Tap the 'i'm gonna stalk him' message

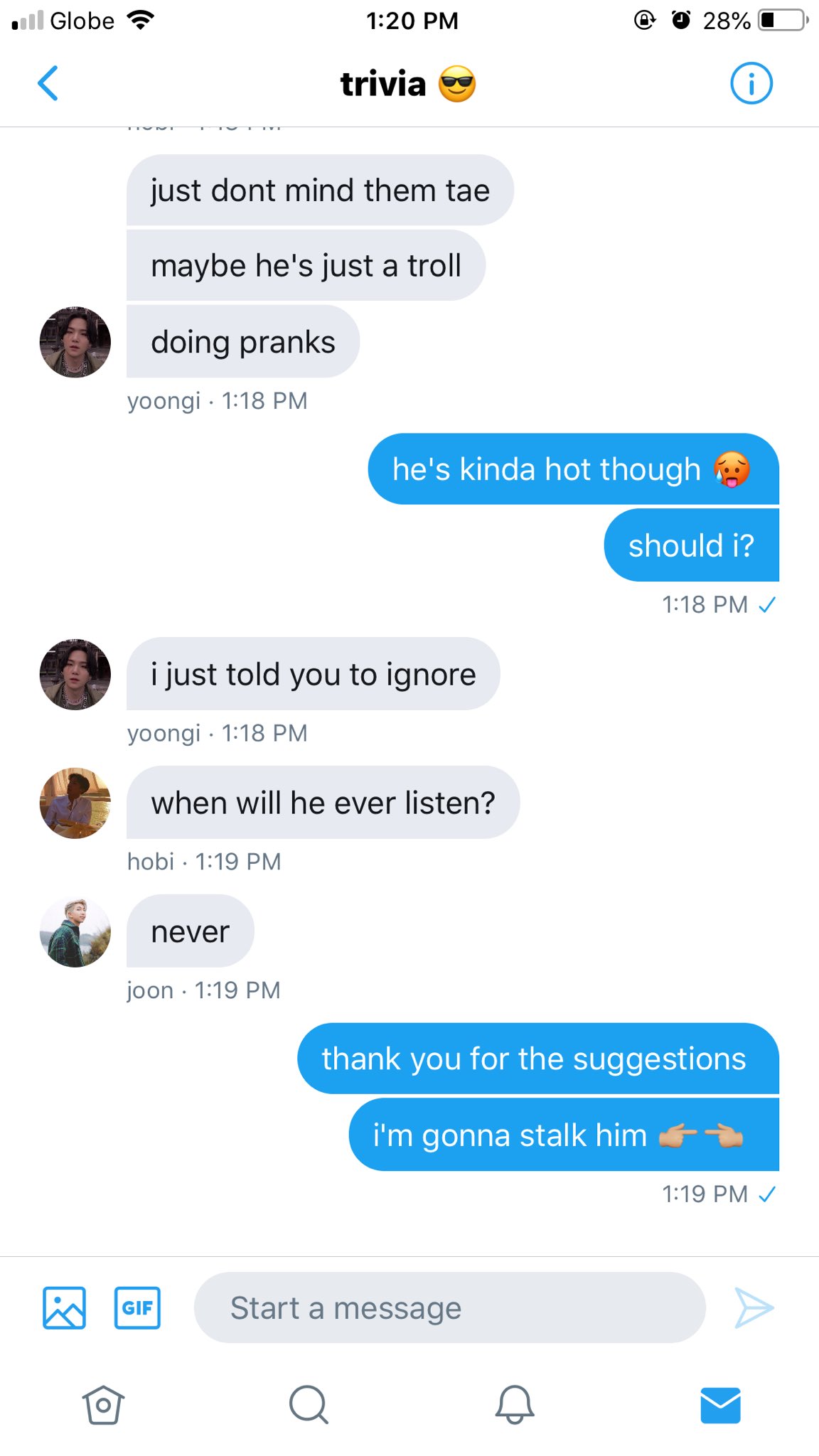click(564, 1135)
